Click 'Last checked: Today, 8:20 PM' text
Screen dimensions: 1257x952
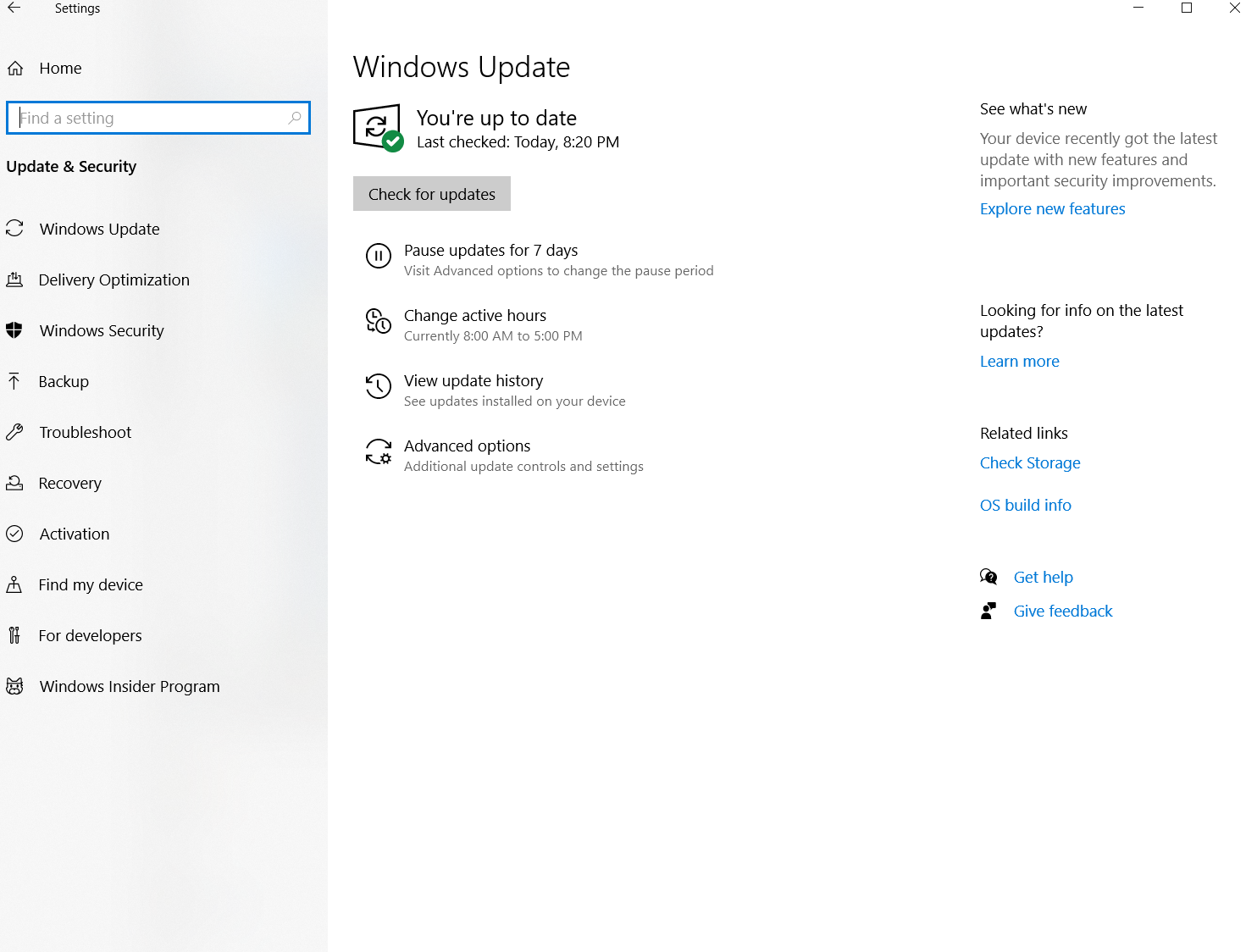(x=518, y=142)
